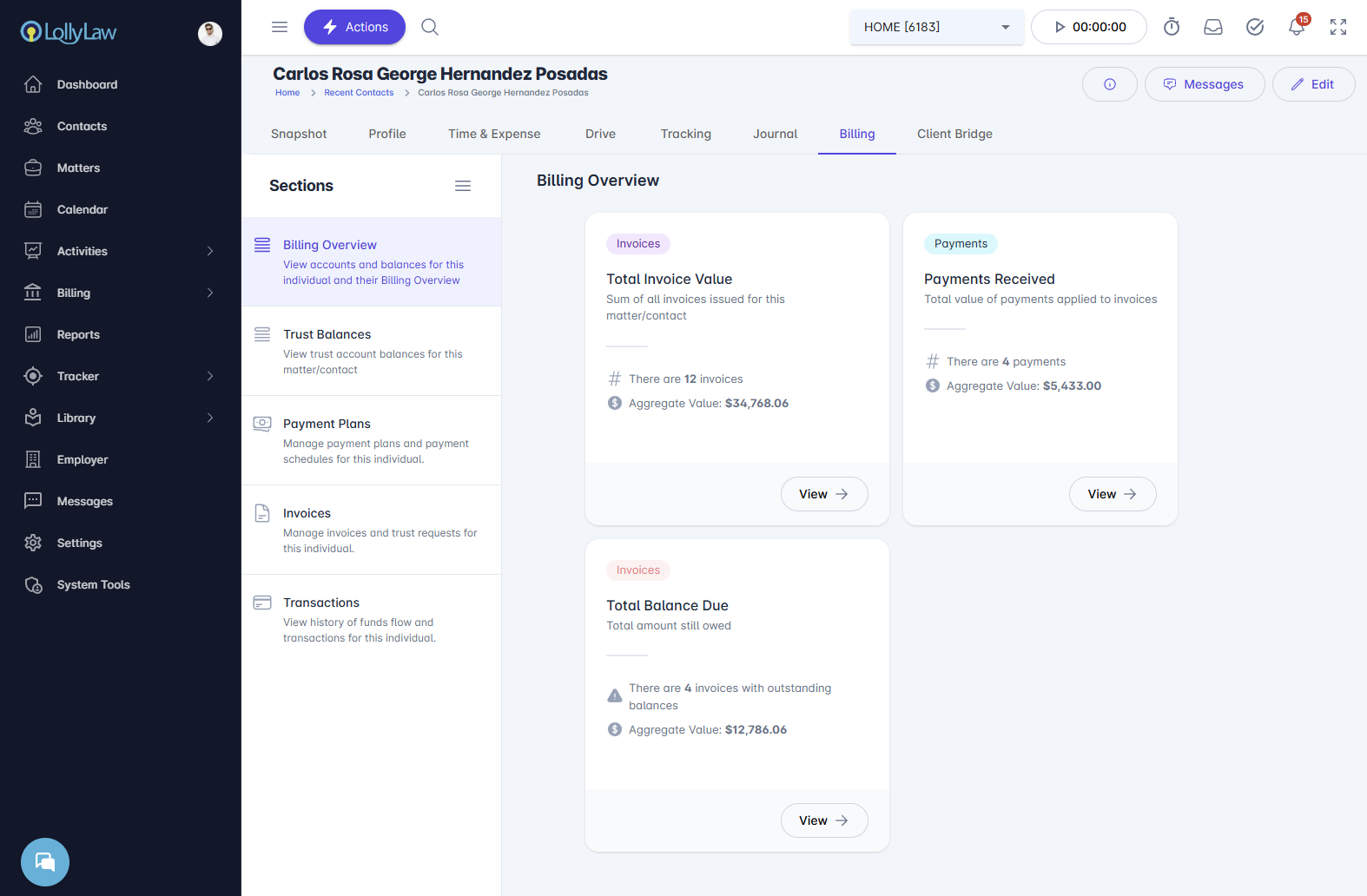Select the Billing tab
Viewport: 1367px width, 896px height.
[857, 134]
